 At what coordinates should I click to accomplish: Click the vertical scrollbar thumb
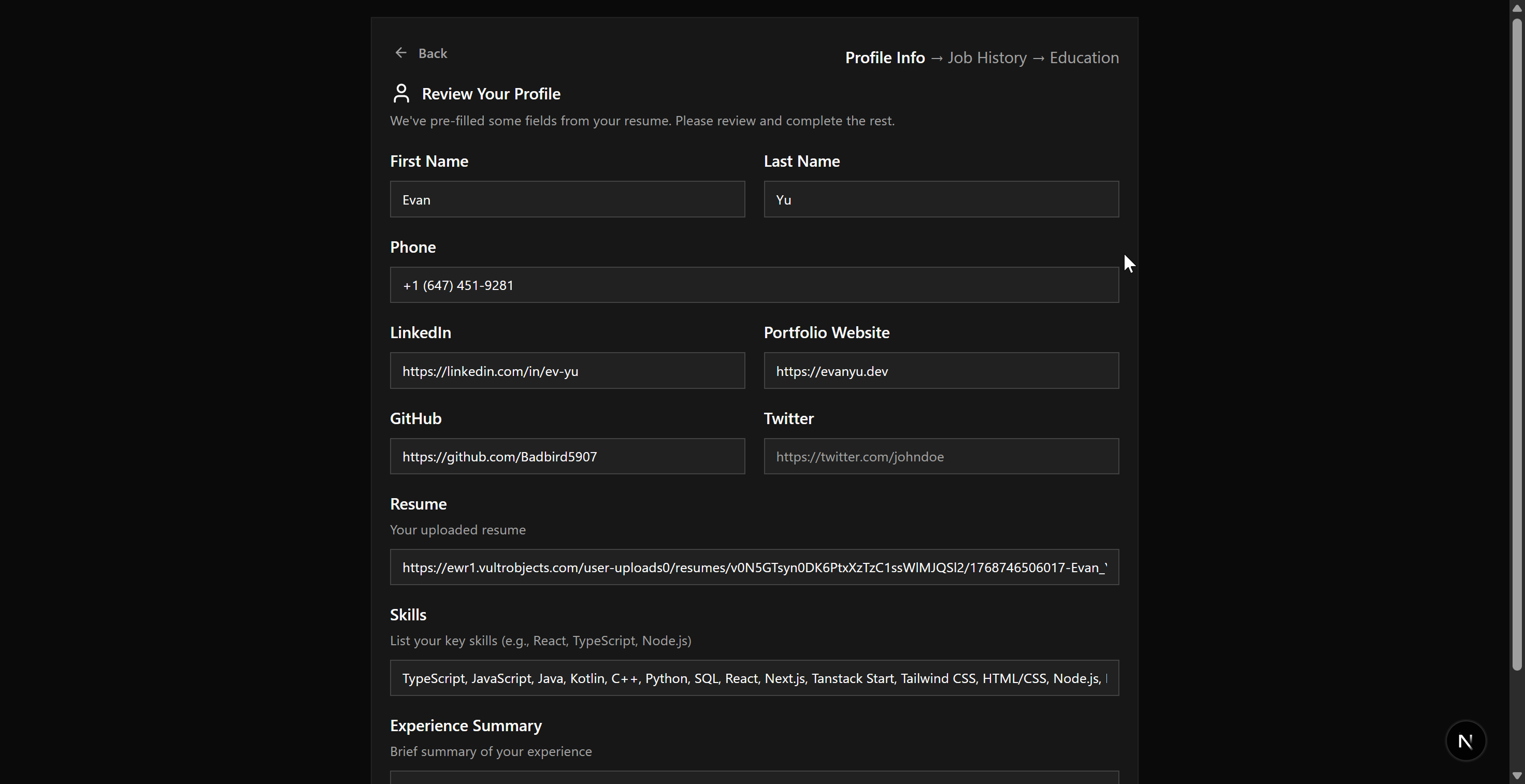(1516, 343)
